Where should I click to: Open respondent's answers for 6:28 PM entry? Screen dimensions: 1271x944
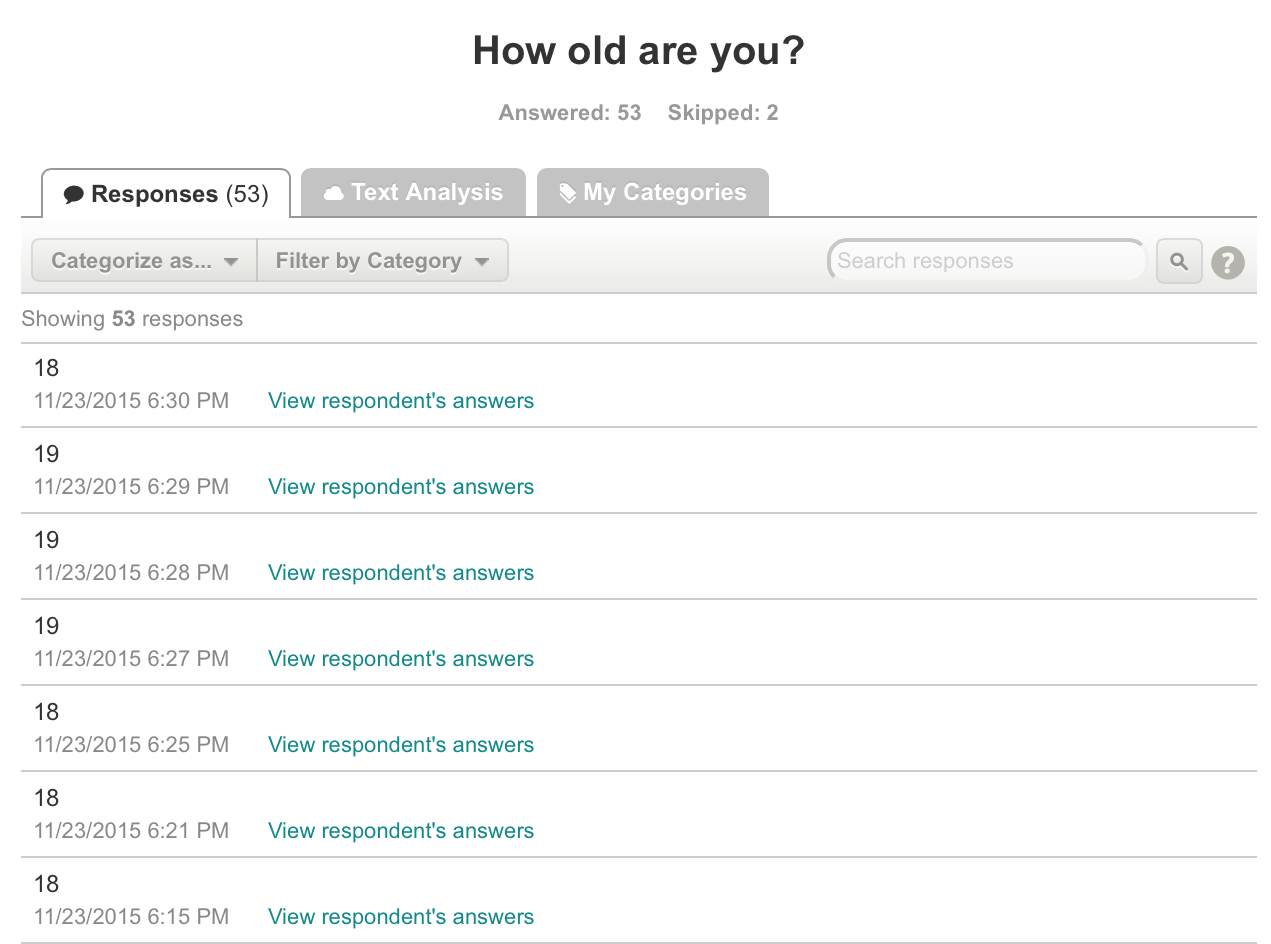point(401,573)
